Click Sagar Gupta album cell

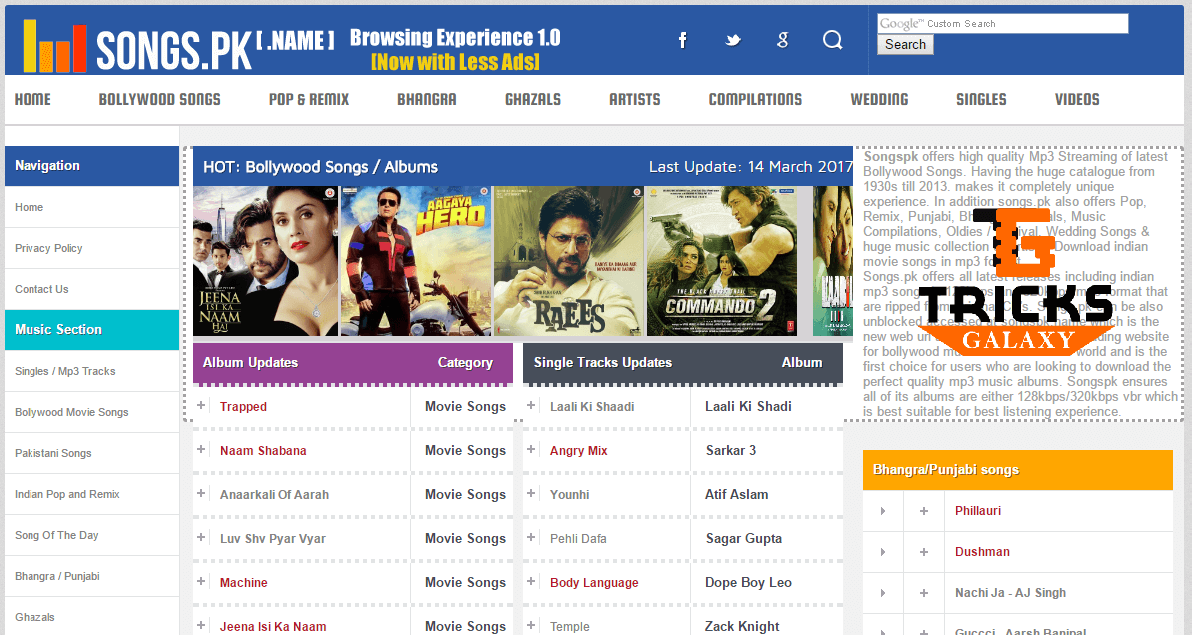pyautogui.click(x=744, y=539)
